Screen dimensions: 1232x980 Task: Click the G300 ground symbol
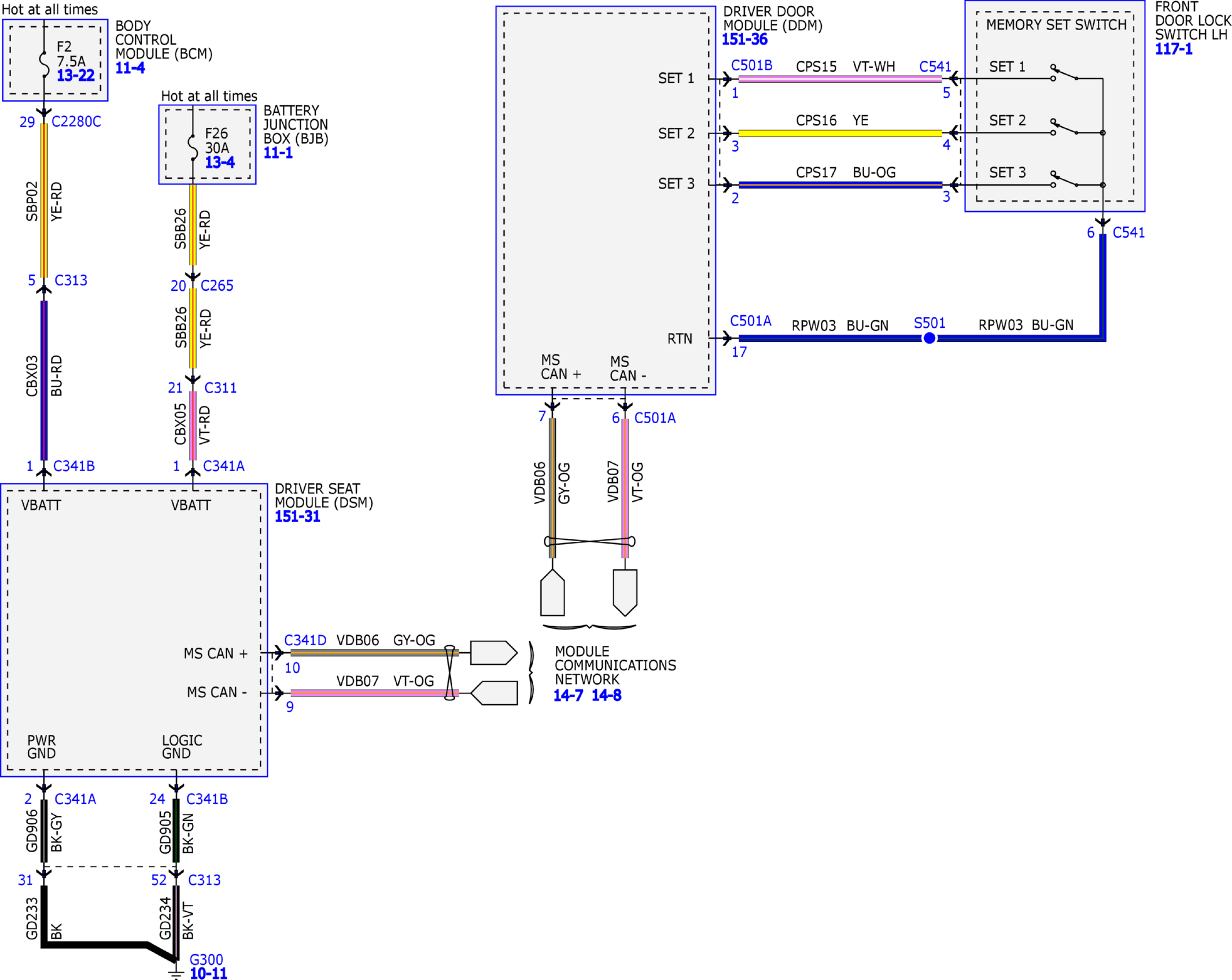point(176,972)
